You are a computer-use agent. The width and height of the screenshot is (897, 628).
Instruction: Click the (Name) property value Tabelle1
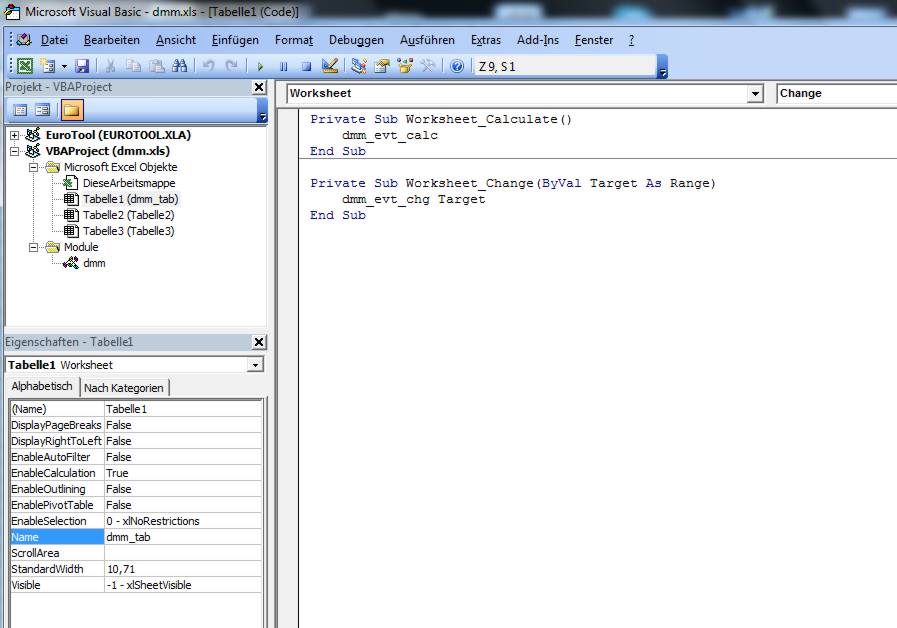click(183, 409)
